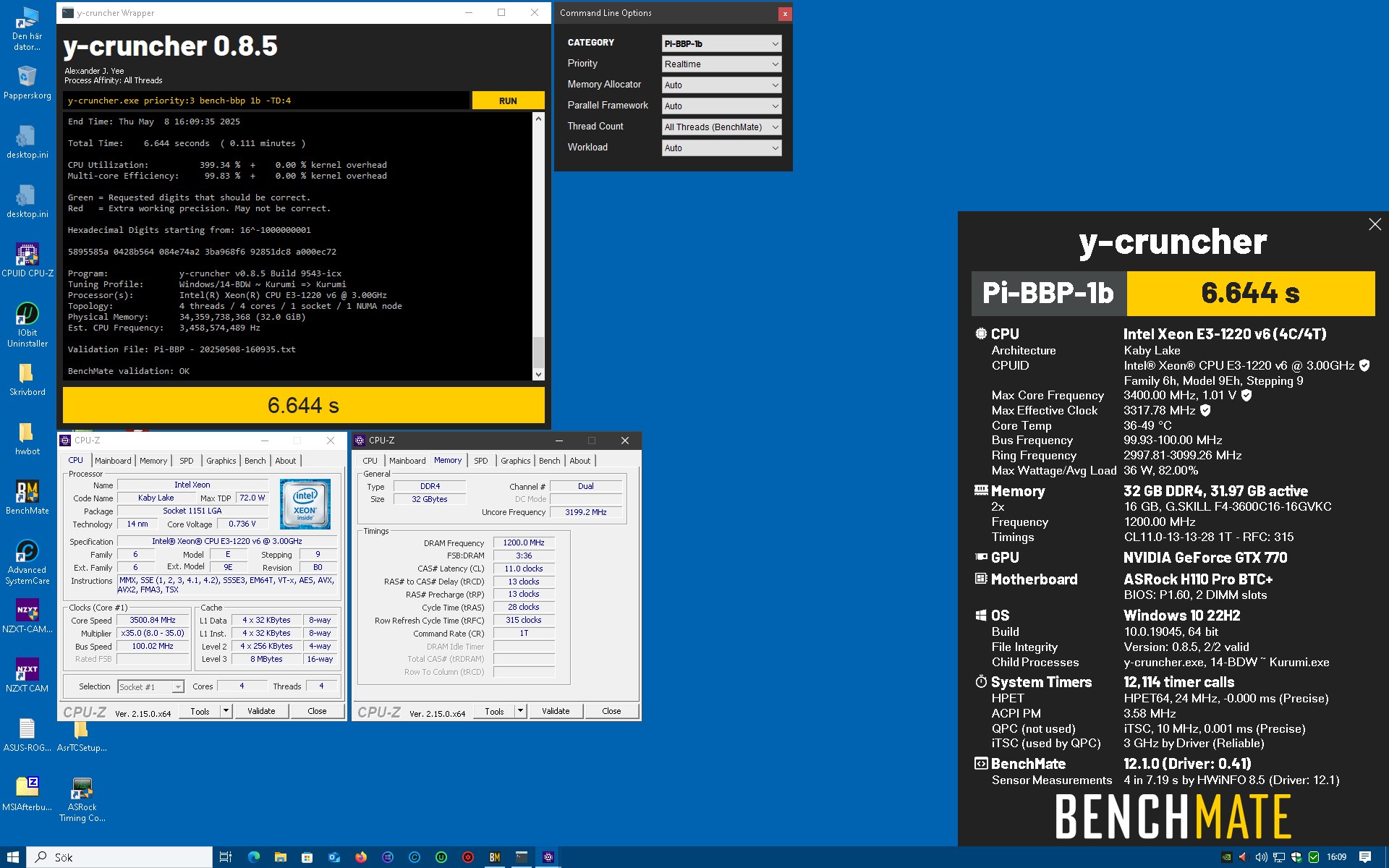The width and height of the screenshot is (1389, 868).
Task: Switch to CPU-Z on the taskbar
Action: tap(548, 857)
